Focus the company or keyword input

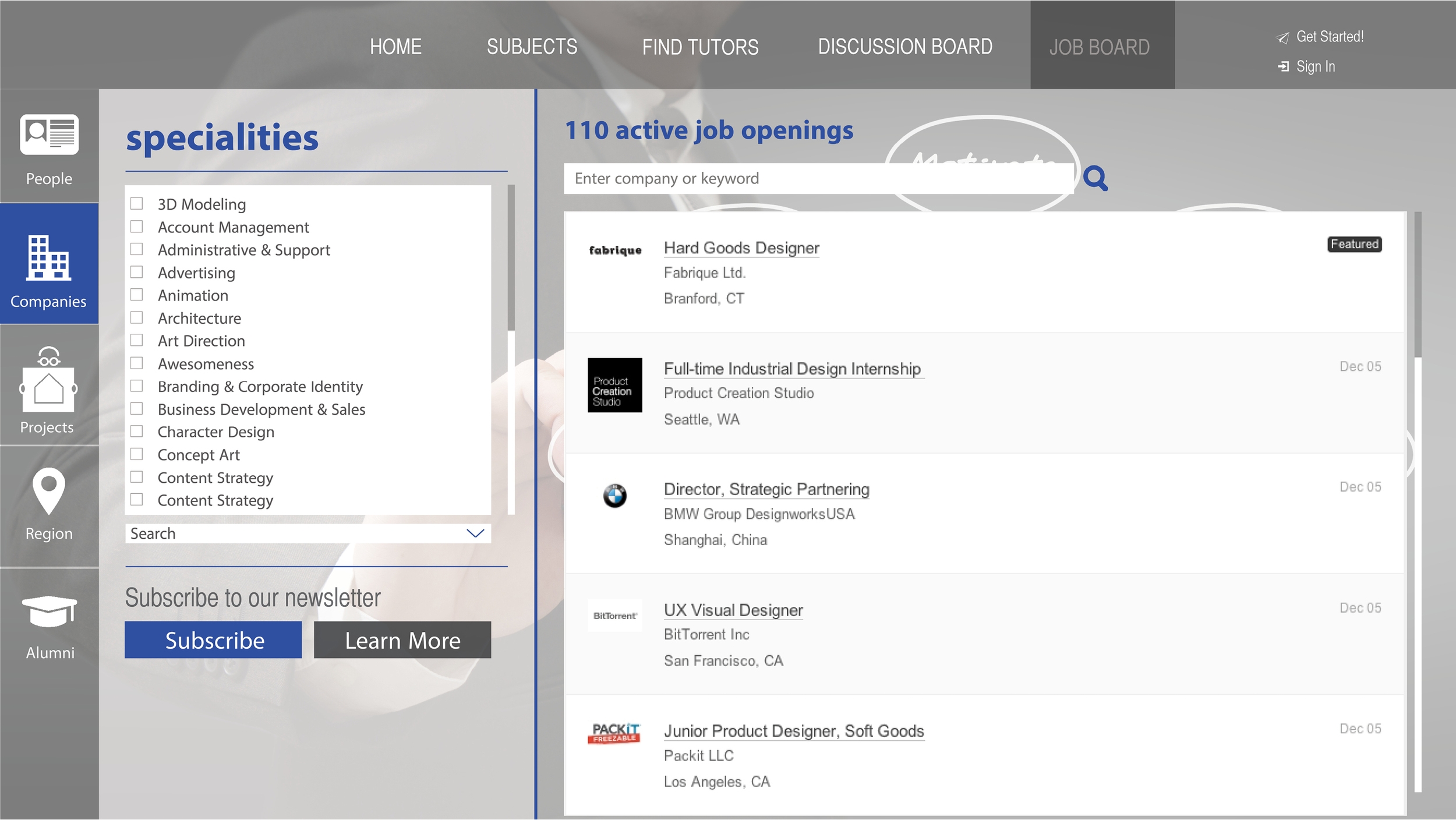pos(815,178)
